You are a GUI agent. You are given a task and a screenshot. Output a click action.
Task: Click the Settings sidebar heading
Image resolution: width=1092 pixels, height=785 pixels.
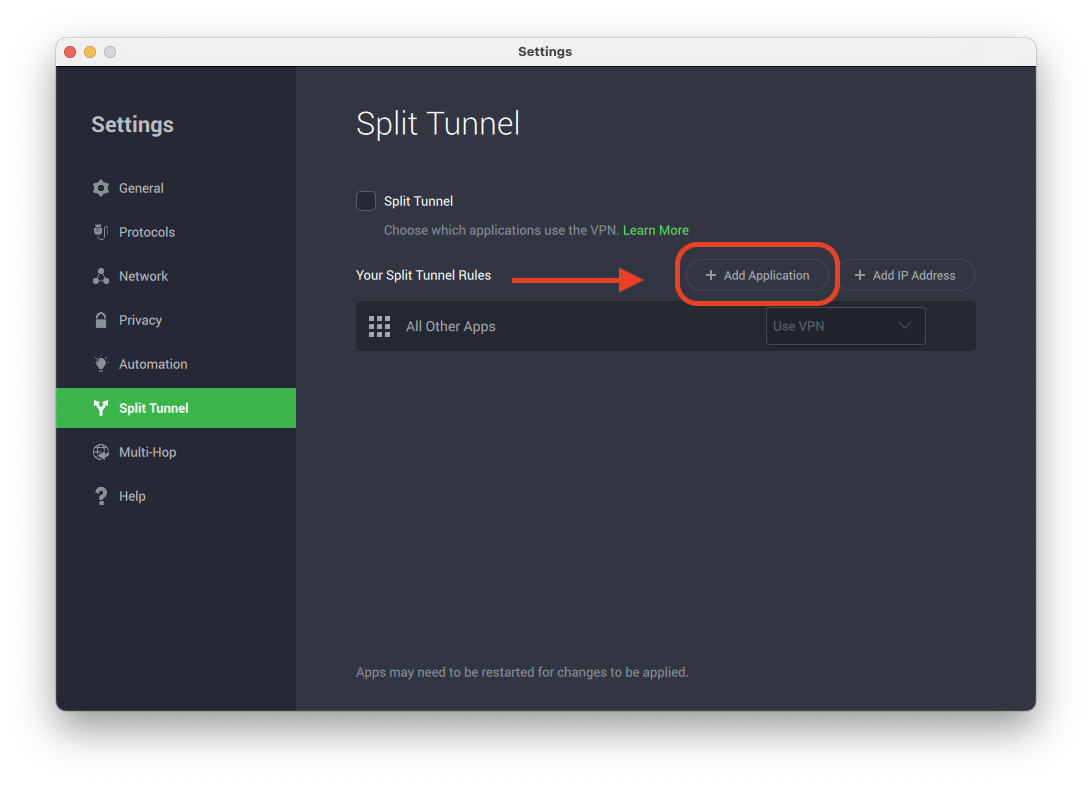(132, 124)
